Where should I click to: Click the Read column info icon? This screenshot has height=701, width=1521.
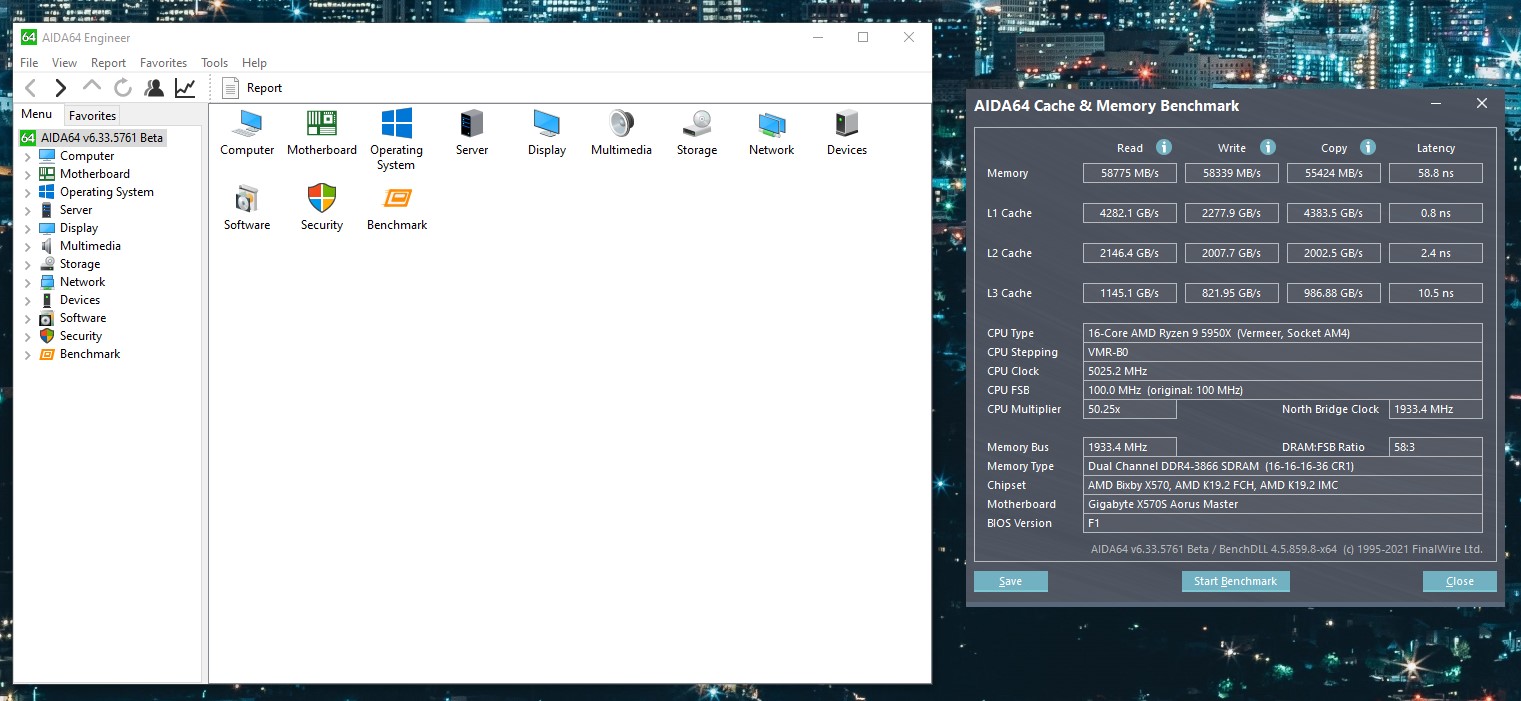(x=1163, y=148)
